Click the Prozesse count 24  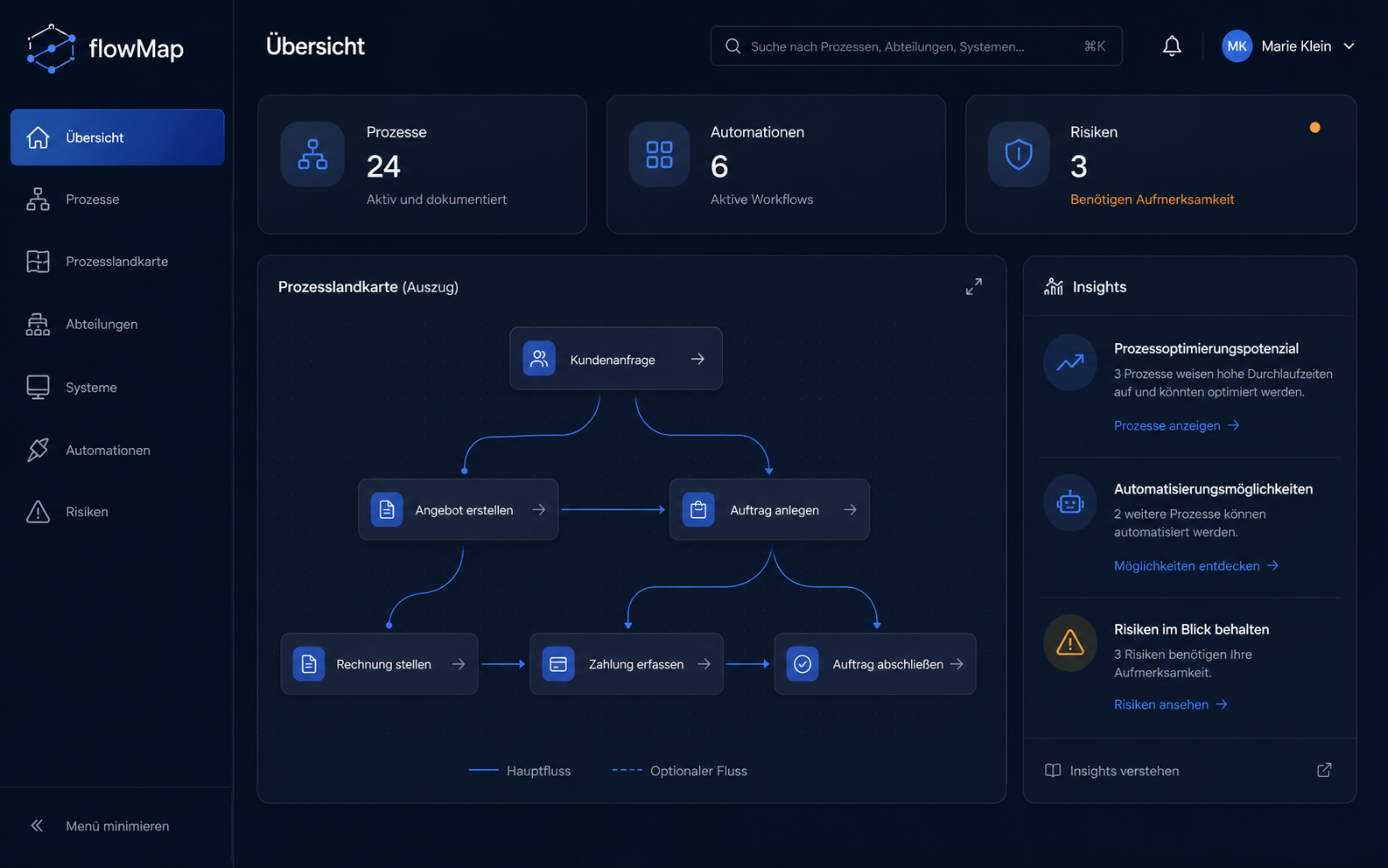coord(383,166)
